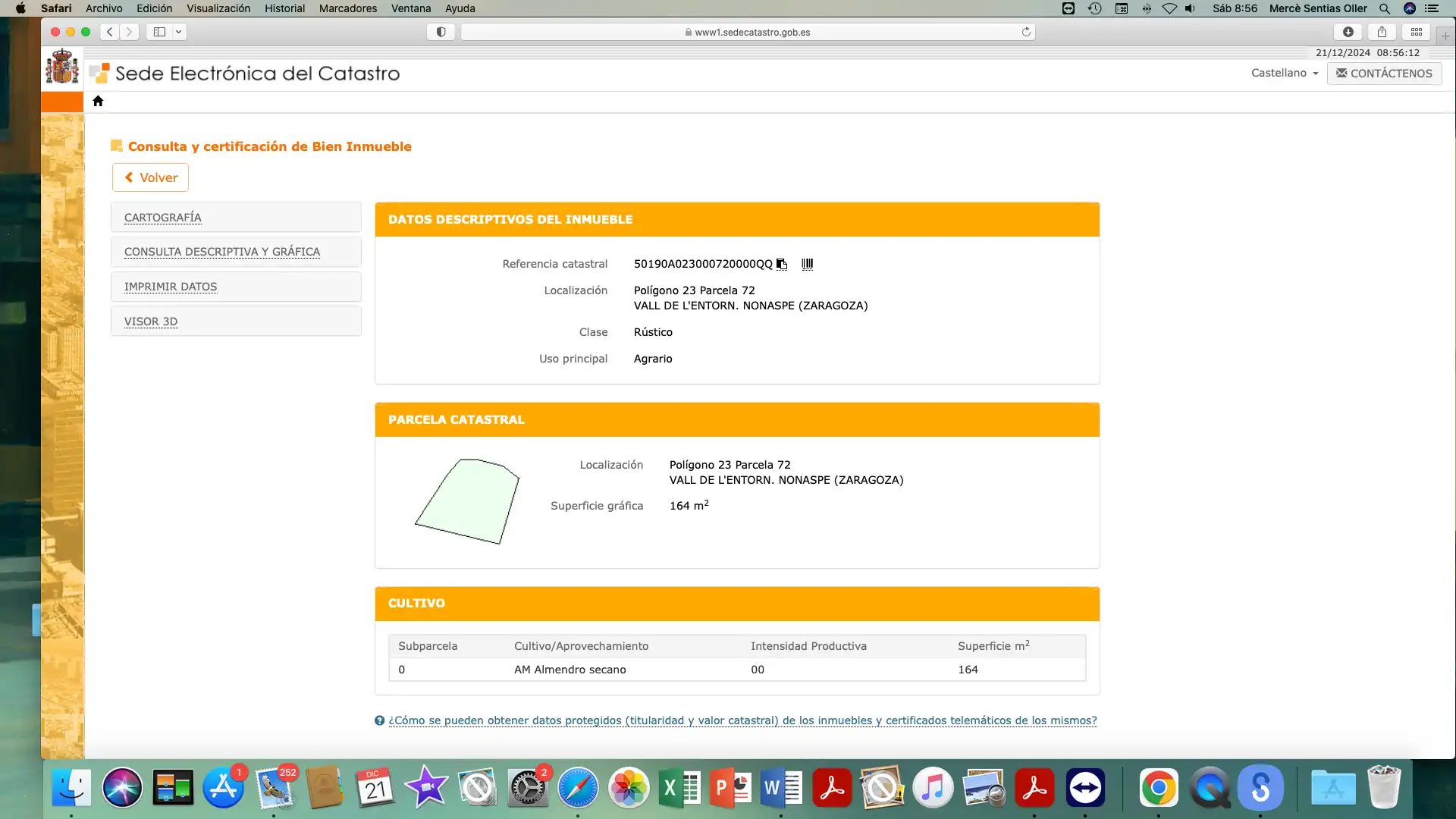Toggle the Safari sidebar button

coord(159,32)
